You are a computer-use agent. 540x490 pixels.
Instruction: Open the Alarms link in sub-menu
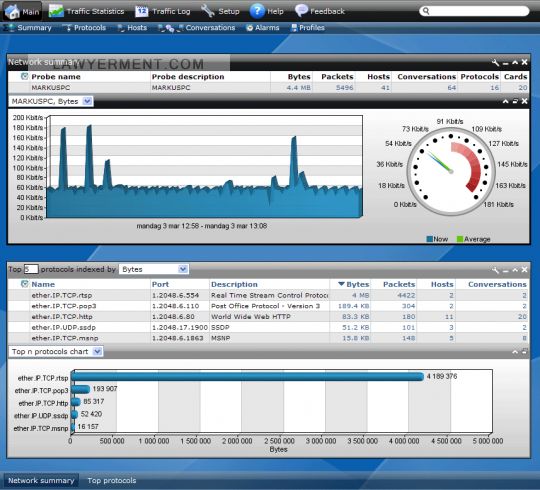267,28
